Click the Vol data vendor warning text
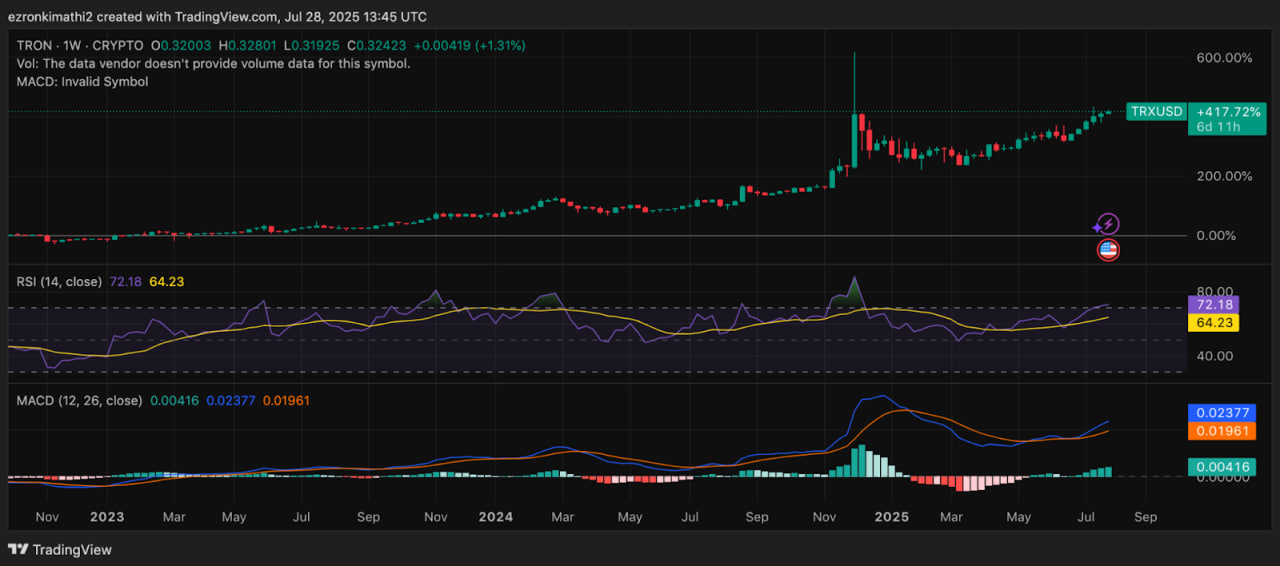 tap(213, 63)
